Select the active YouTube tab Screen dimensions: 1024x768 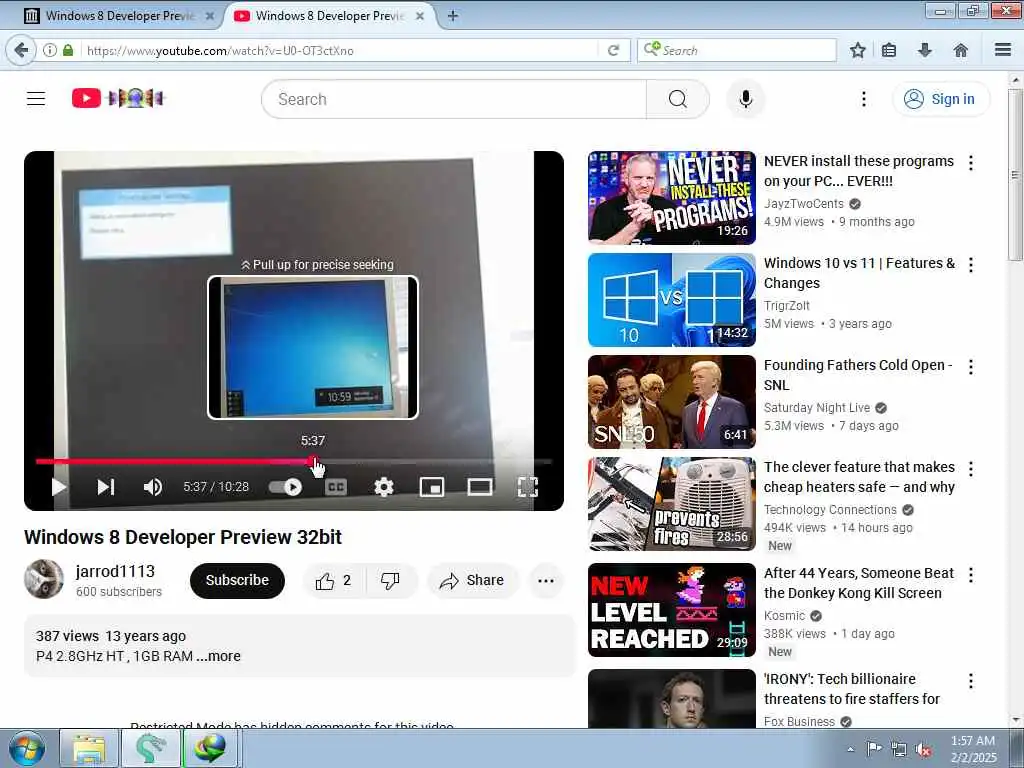[330, 16]
